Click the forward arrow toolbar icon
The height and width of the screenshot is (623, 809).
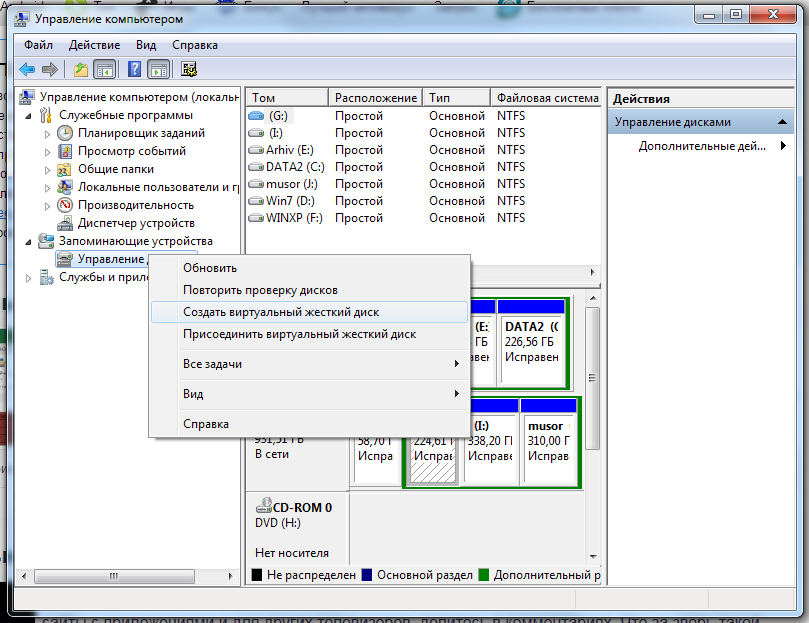click(x=50, y=69)
